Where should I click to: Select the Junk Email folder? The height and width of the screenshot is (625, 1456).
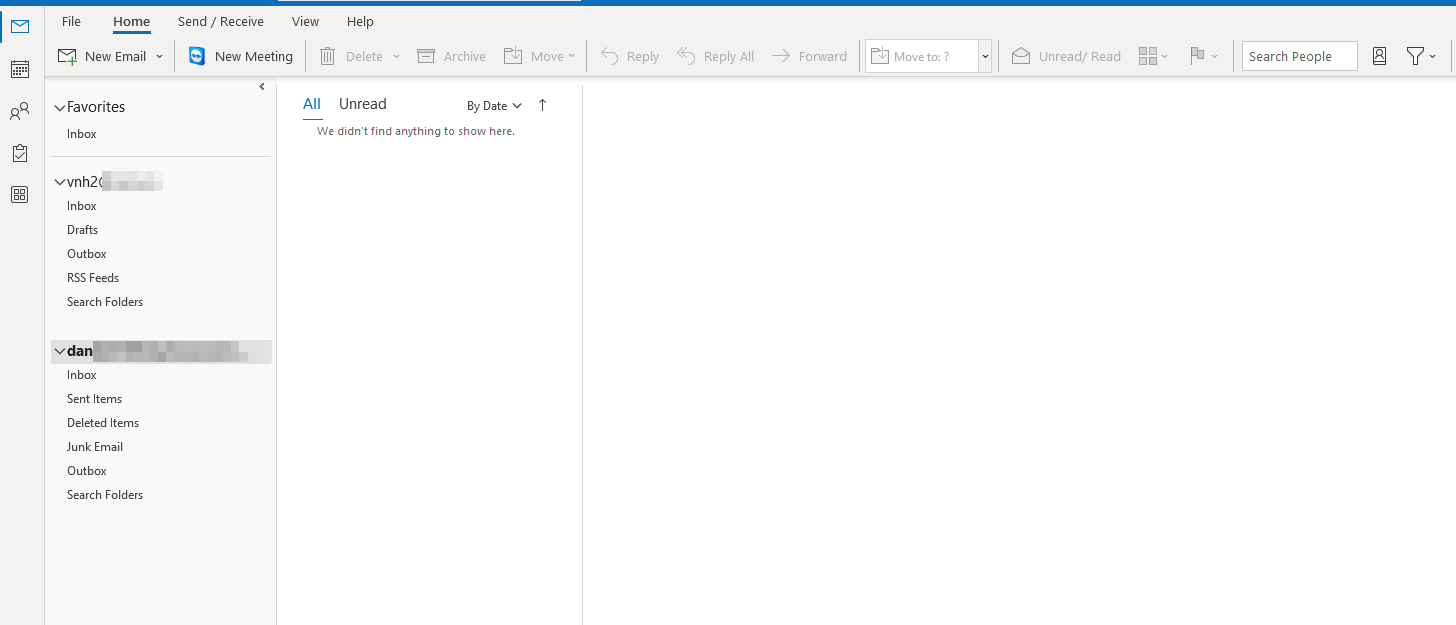[x=95, y=447]
